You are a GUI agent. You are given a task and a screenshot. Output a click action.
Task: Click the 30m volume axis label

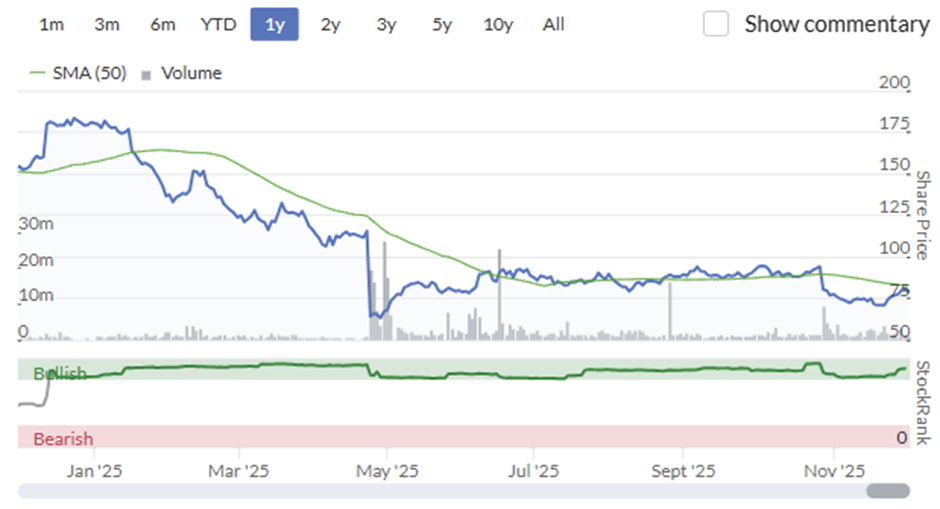pyautogui.click(x=36, y=224)
